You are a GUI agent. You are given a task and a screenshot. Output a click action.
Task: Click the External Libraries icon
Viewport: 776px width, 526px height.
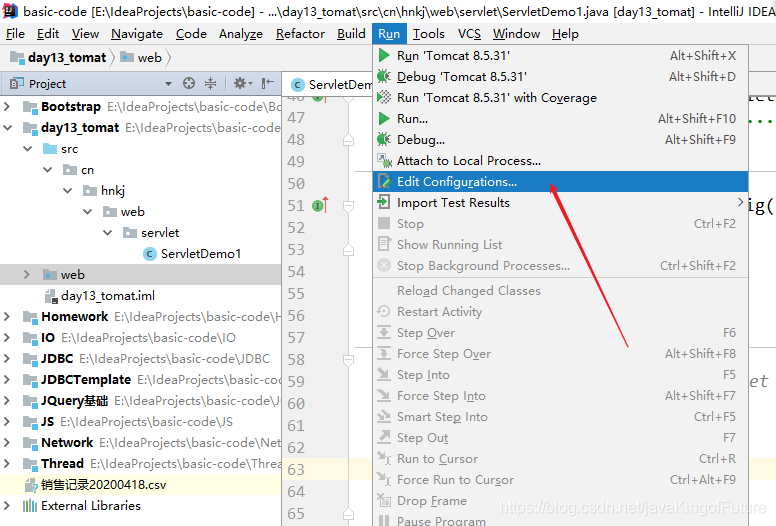click(x=30, y=506)
